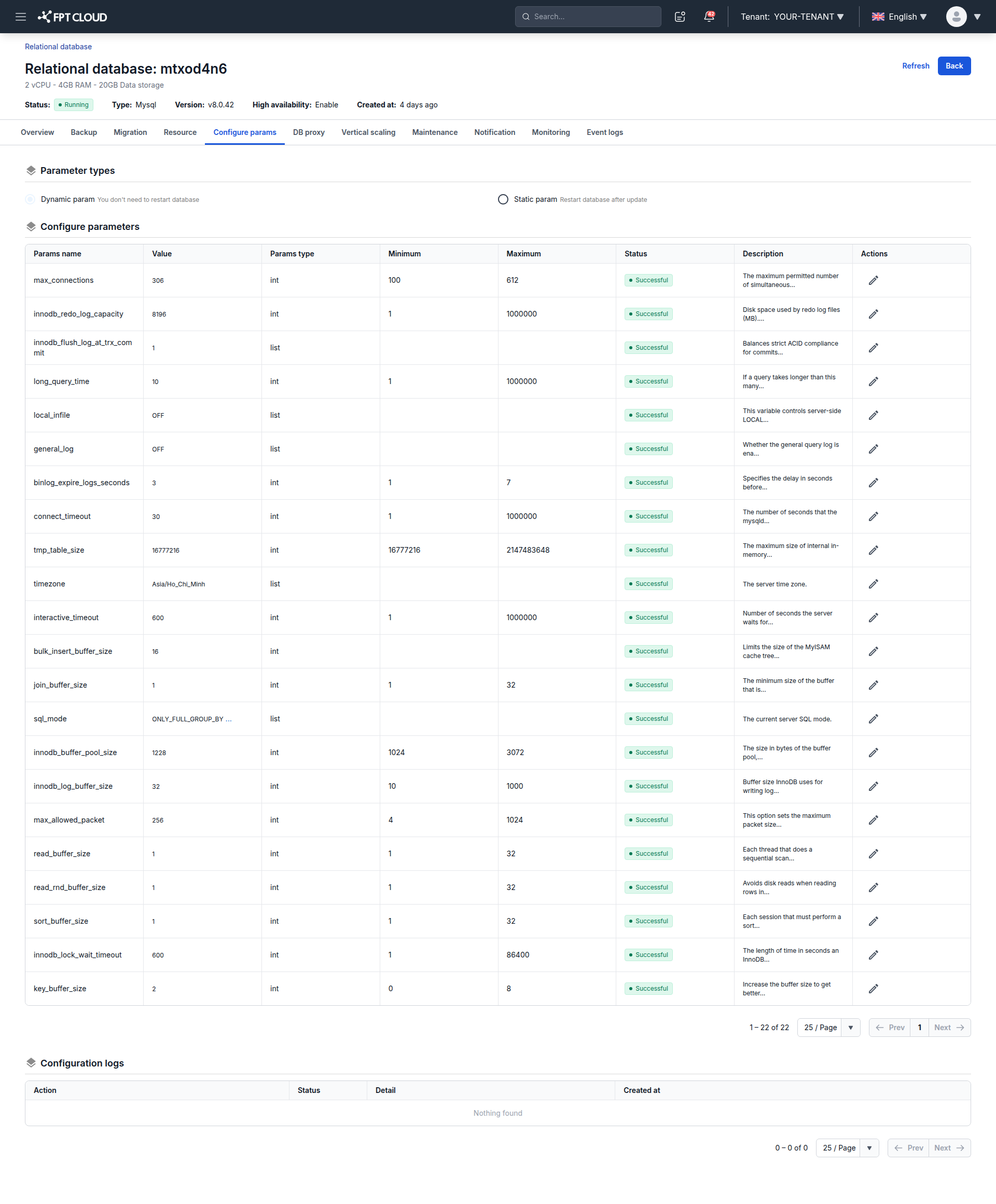This screenshot has width=996, height=1204.
Task: Edit the read_rnd_buffer_size parameter
Action: pos(873,887)
